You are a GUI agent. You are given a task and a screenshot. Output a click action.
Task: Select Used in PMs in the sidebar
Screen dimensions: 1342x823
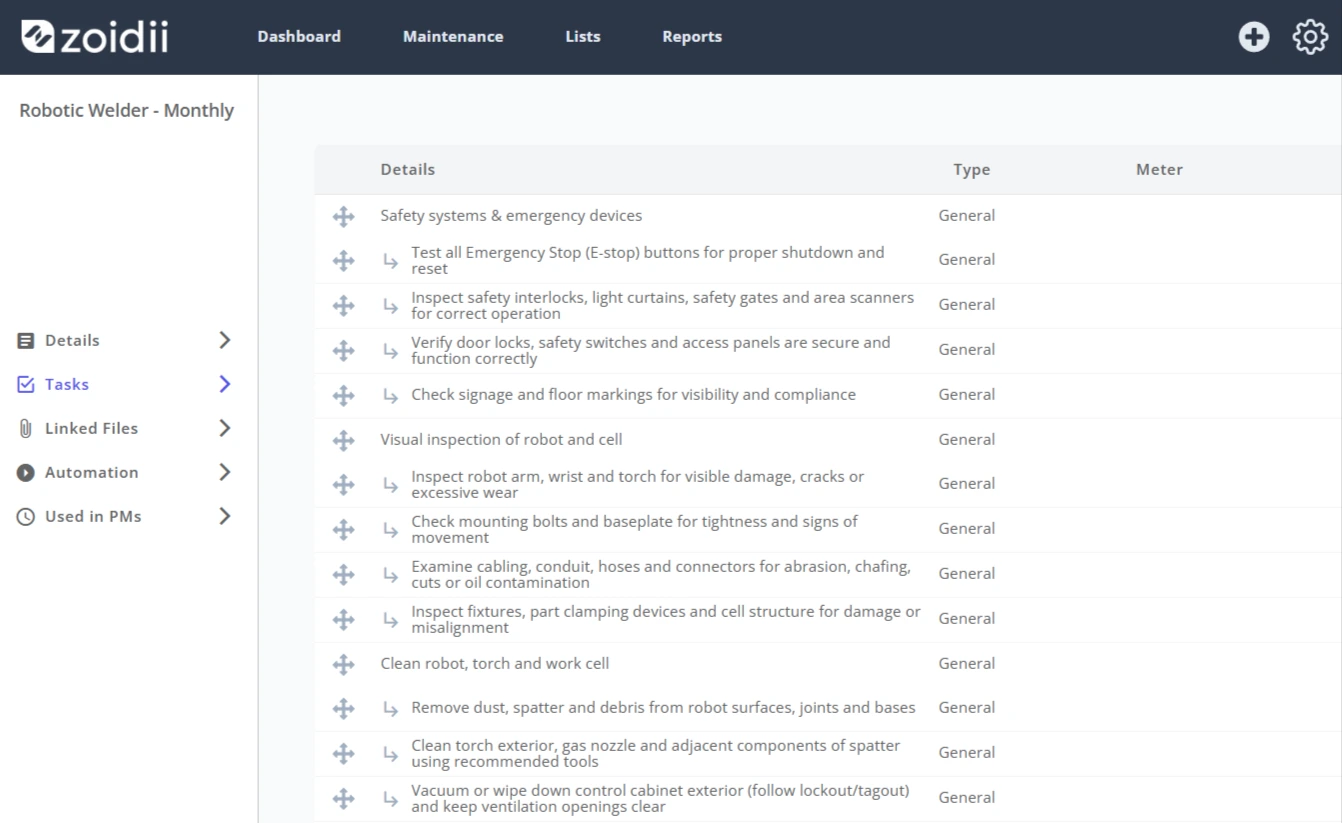coord(93,516)
